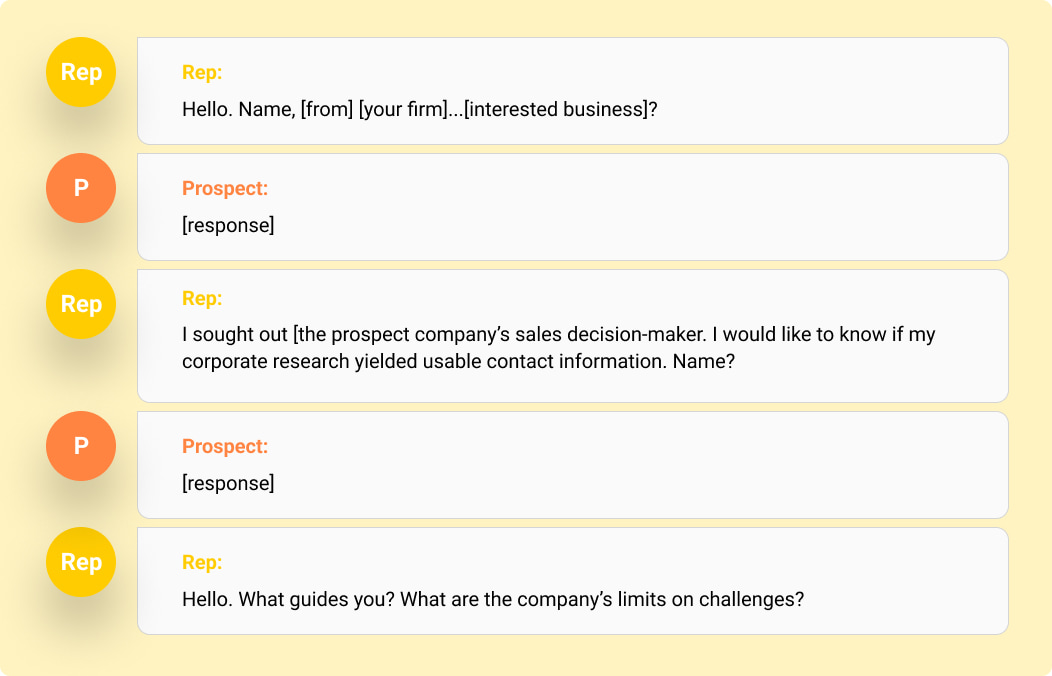This screenshot has height=676, width=1052.
Task: Click 'Hello. Name,' in the first message
Action: pos(238,109)
